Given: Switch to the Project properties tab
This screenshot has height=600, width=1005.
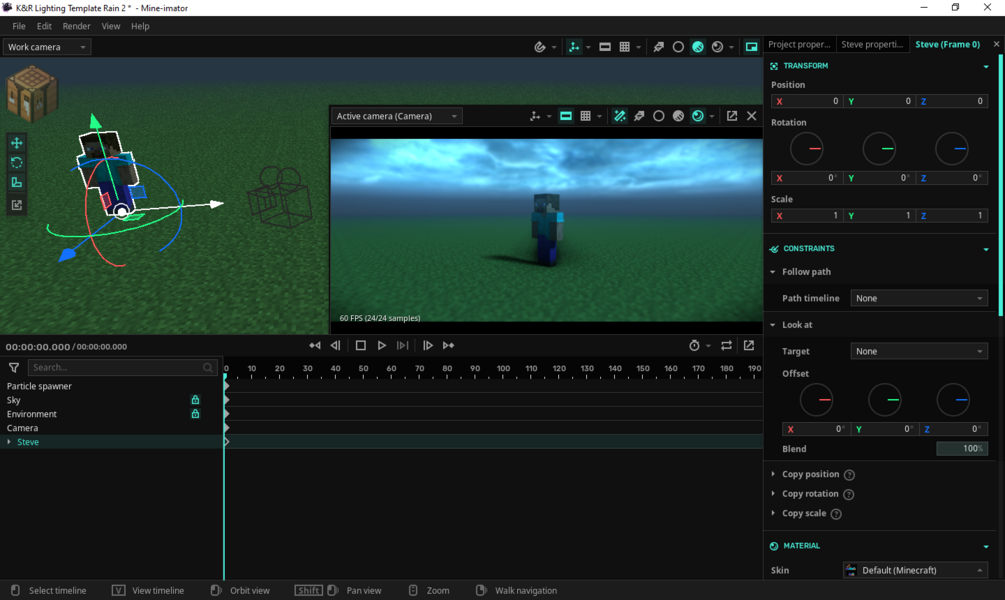Looking at the screenshot, I should coord(799,44).
